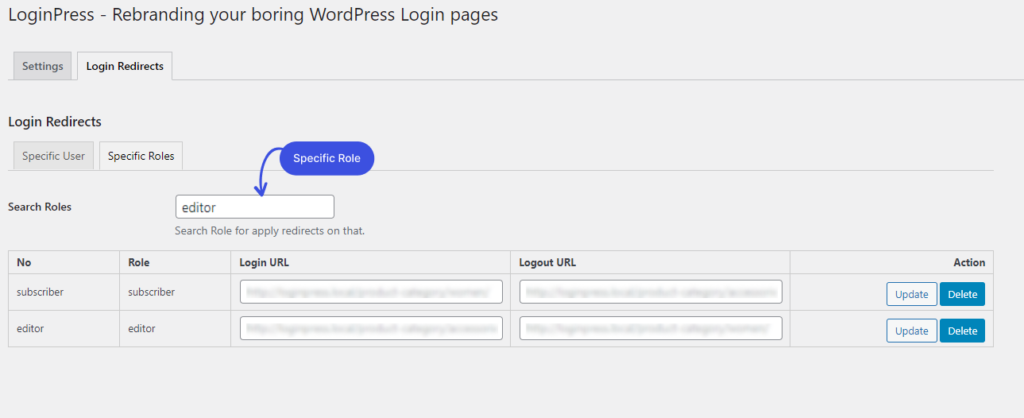Click the LoginPress page title
Viewport: 1024px width, 418px height.
click(253, 15)
